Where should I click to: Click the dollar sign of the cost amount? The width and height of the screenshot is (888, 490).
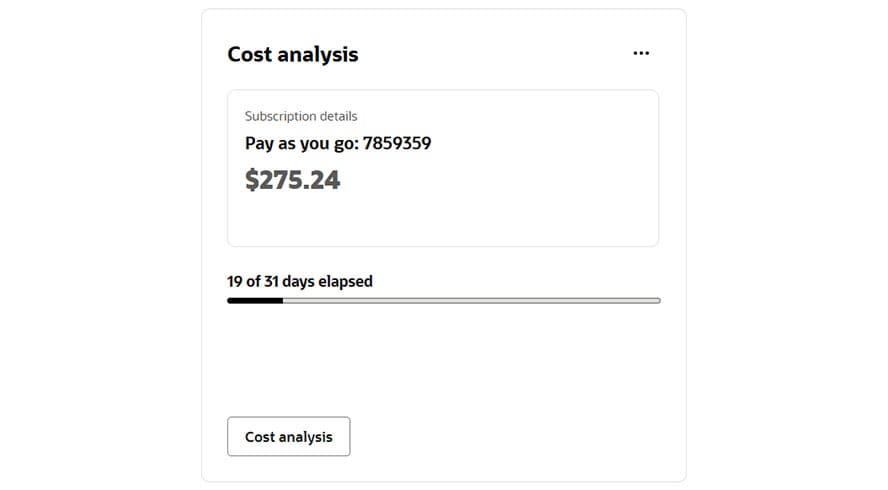[252, 180]
